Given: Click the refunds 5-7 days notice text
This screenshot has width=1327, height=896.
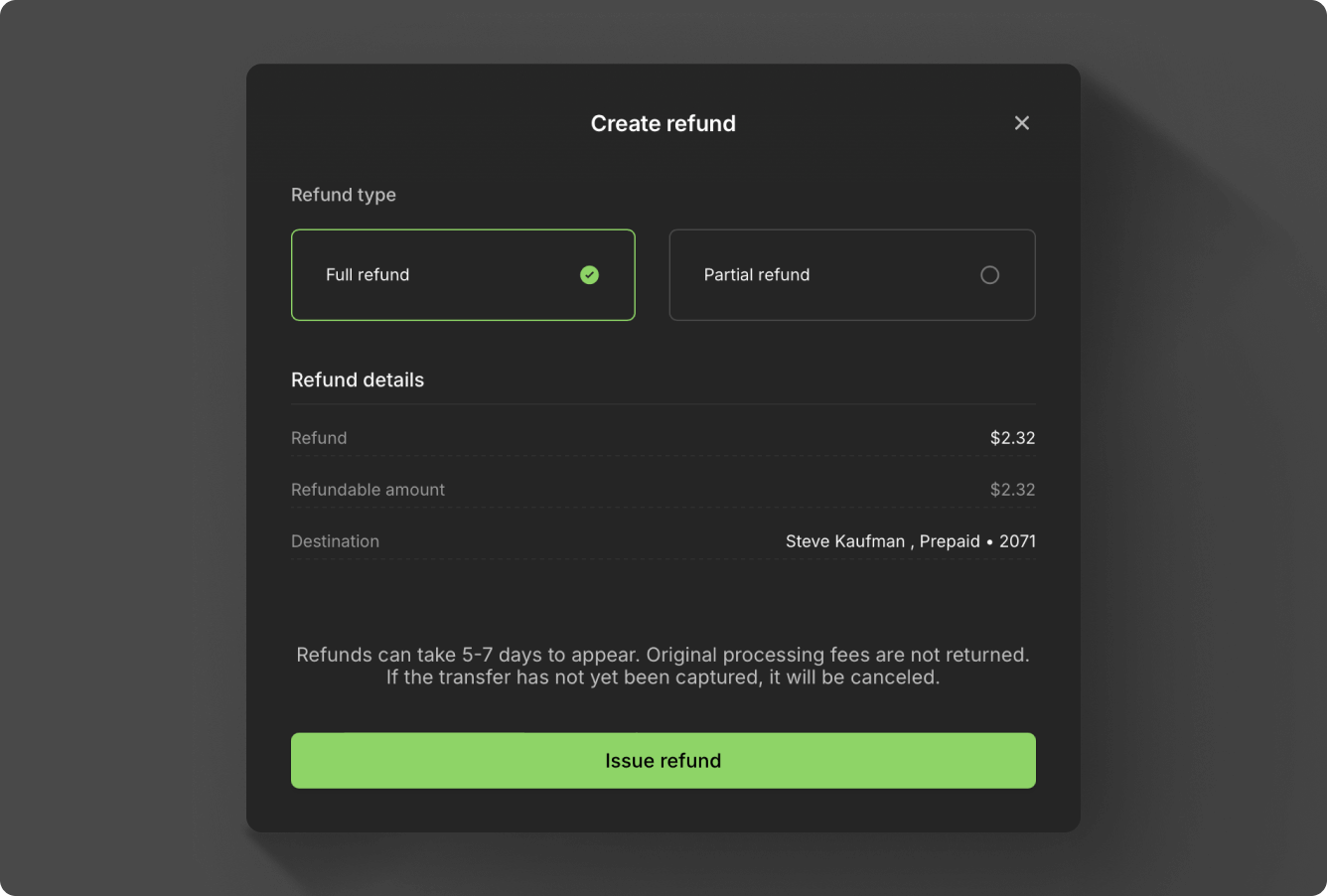Looking at the screenshot, I should [663, 655].
